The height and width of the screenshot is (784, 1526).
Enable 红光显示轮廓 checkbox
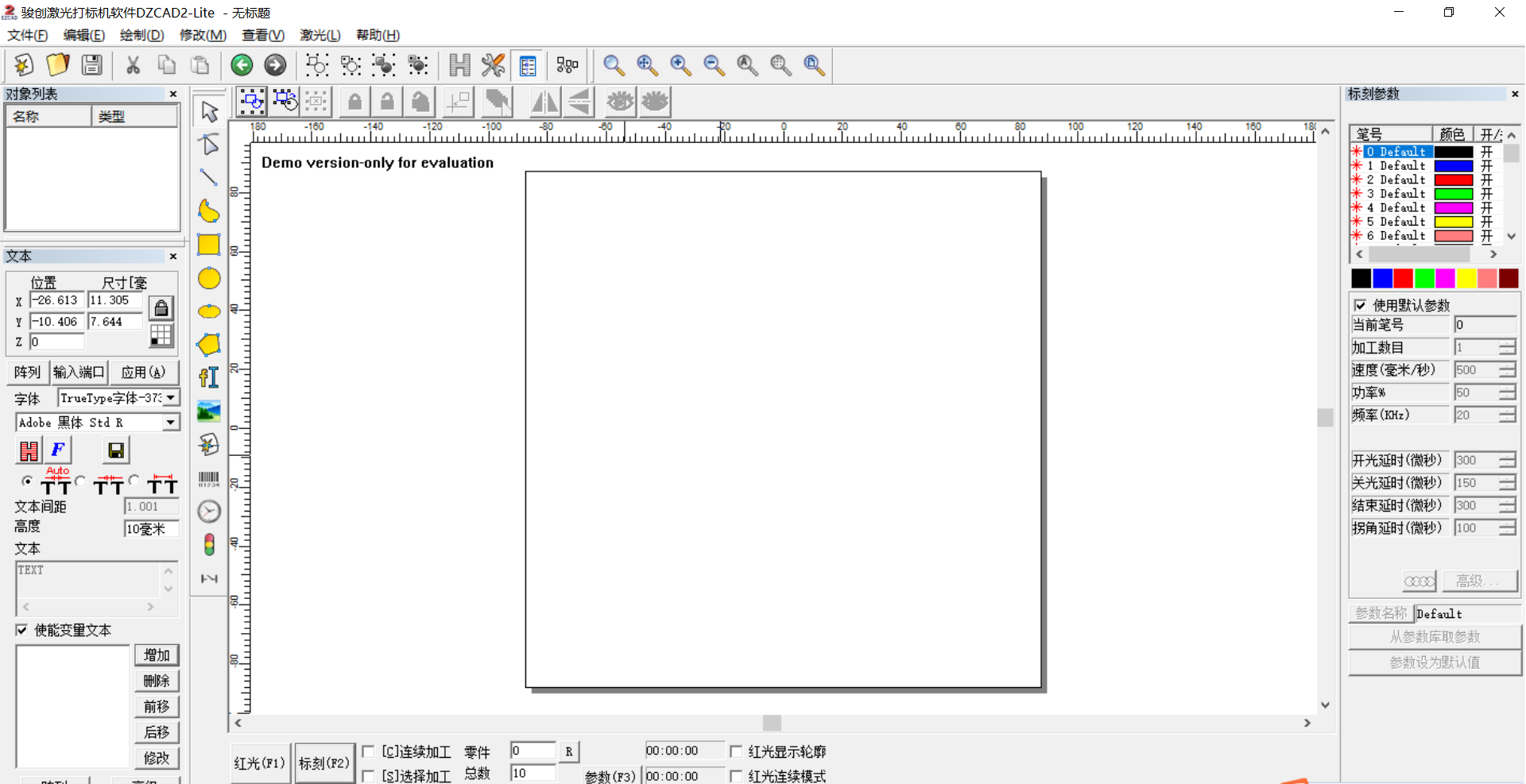coord(736,751)
